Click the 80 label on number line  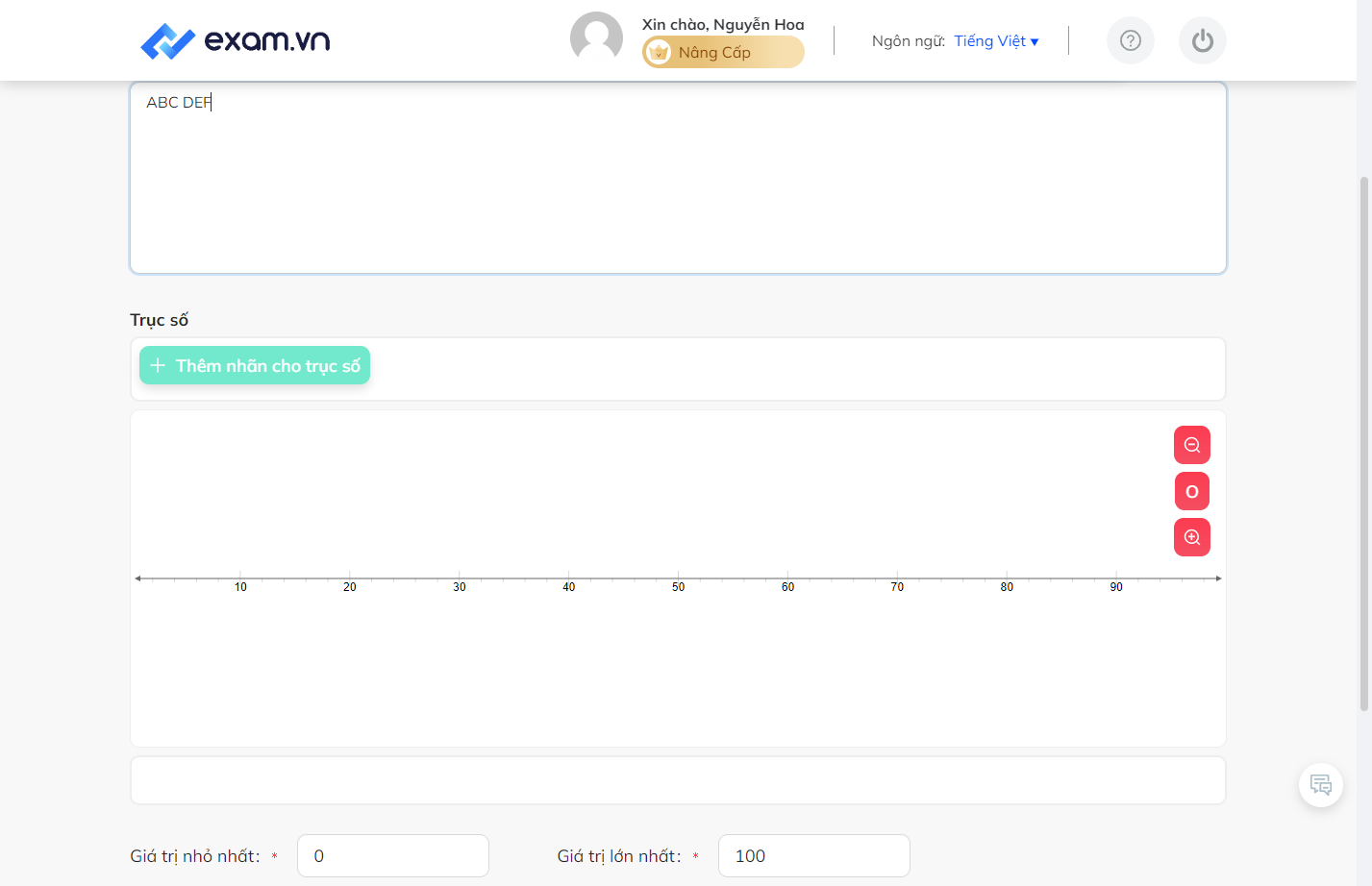[1007, 587]
